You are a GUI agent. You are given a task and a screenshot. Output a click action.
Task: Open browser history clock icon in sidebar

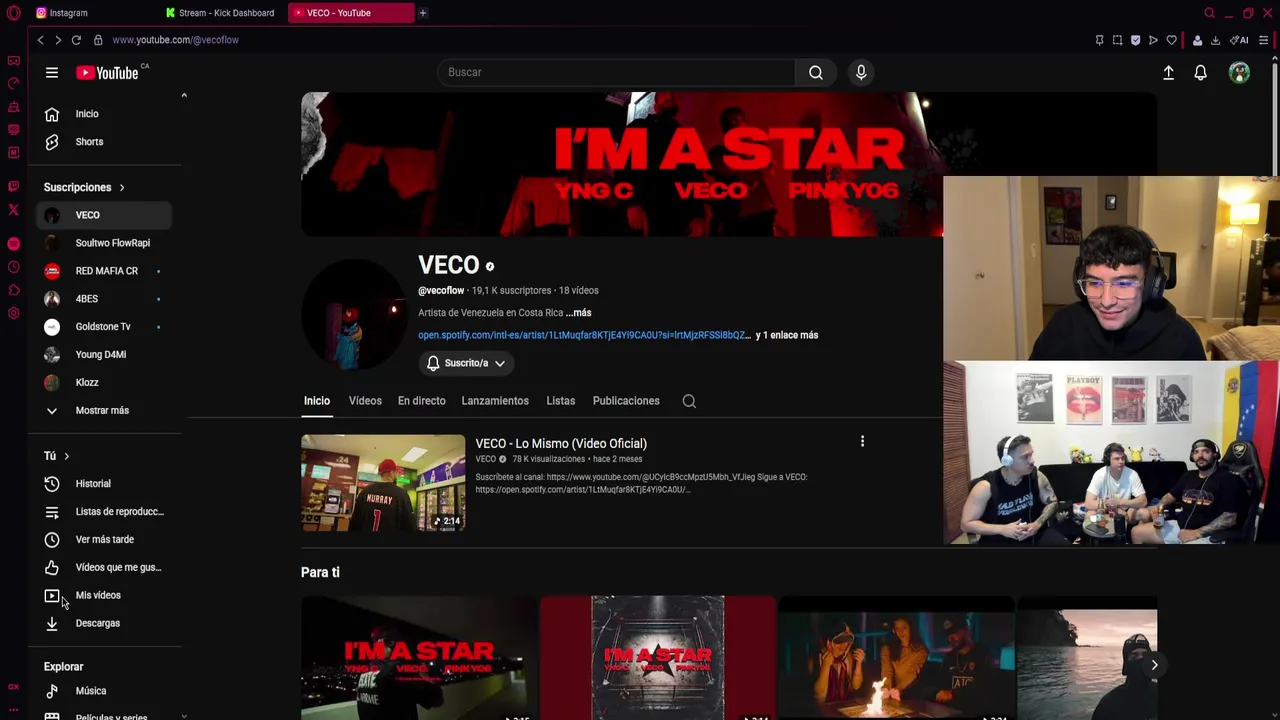pos(13,267)
